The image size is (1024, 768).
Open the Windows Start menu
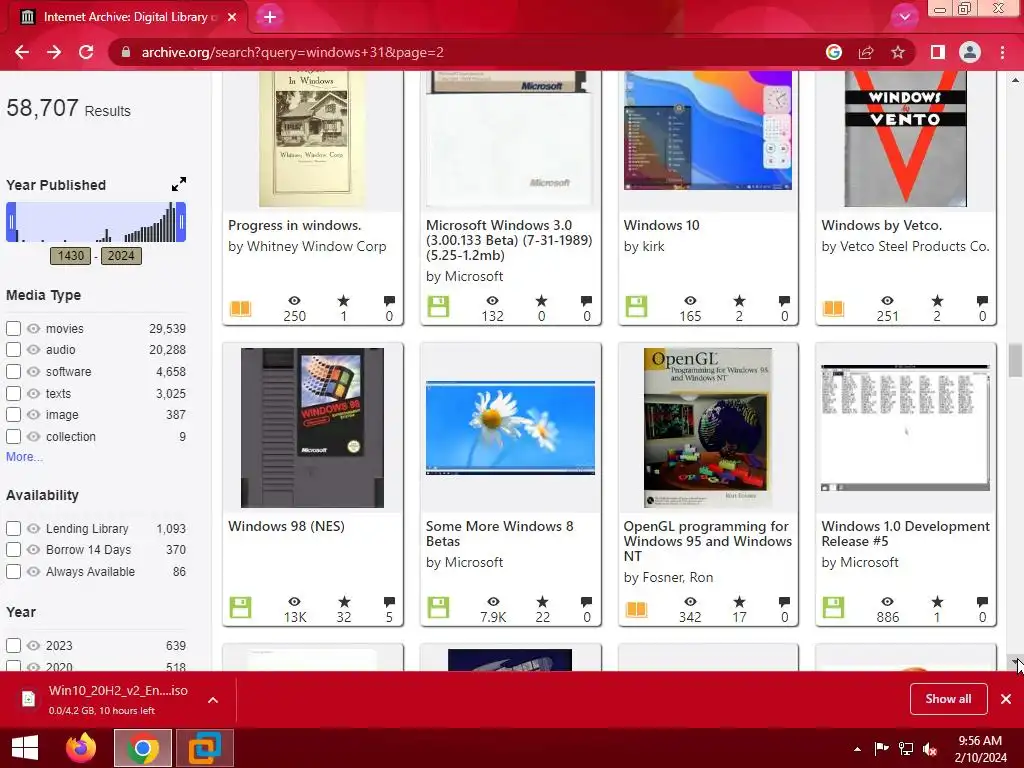25,748
